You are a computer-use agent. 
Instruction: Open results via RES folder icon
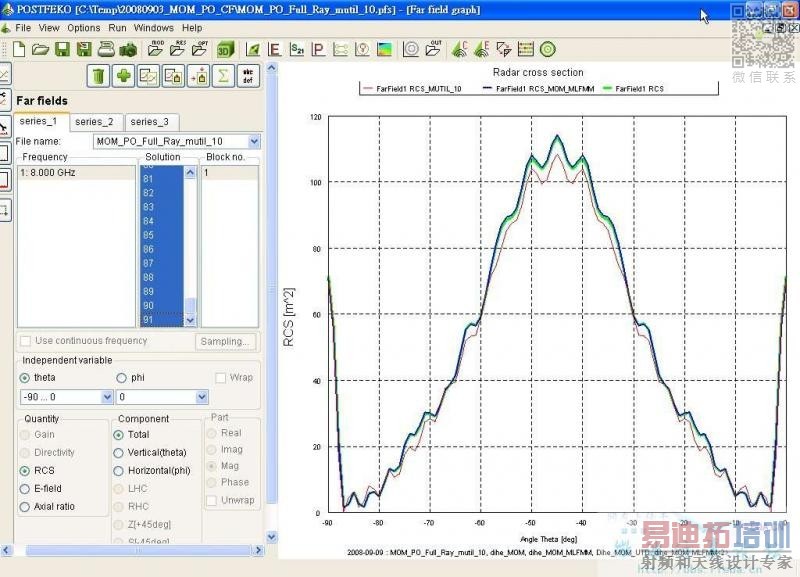pos(178,49)
